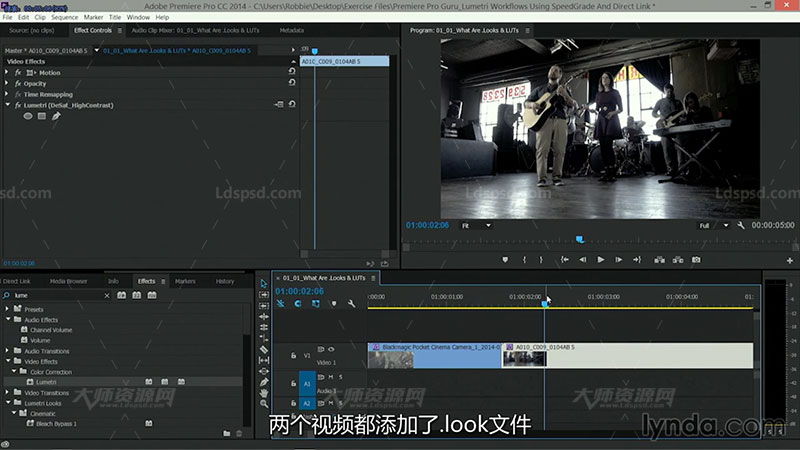Expand the Video Transitions folder
The height and width of the screenshot is (450, 800).
coord(7,392)
